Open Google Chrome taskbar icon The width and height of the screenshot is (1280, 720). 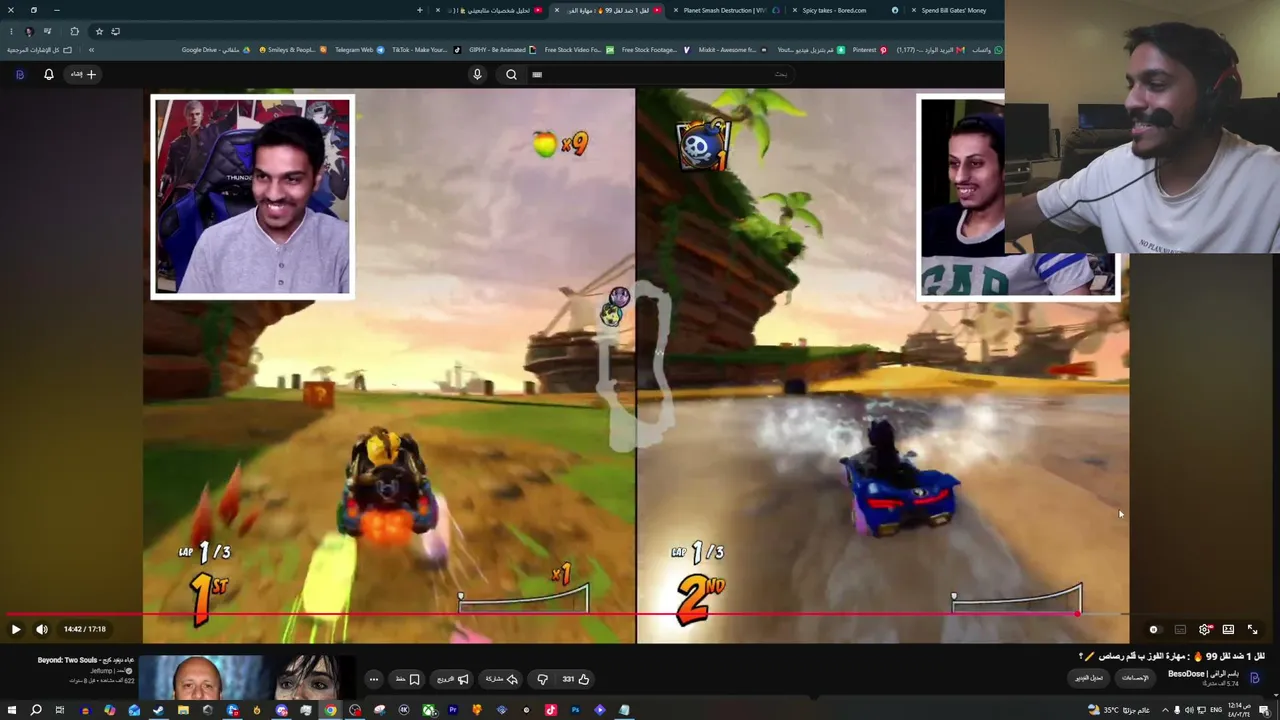point(330,710)
